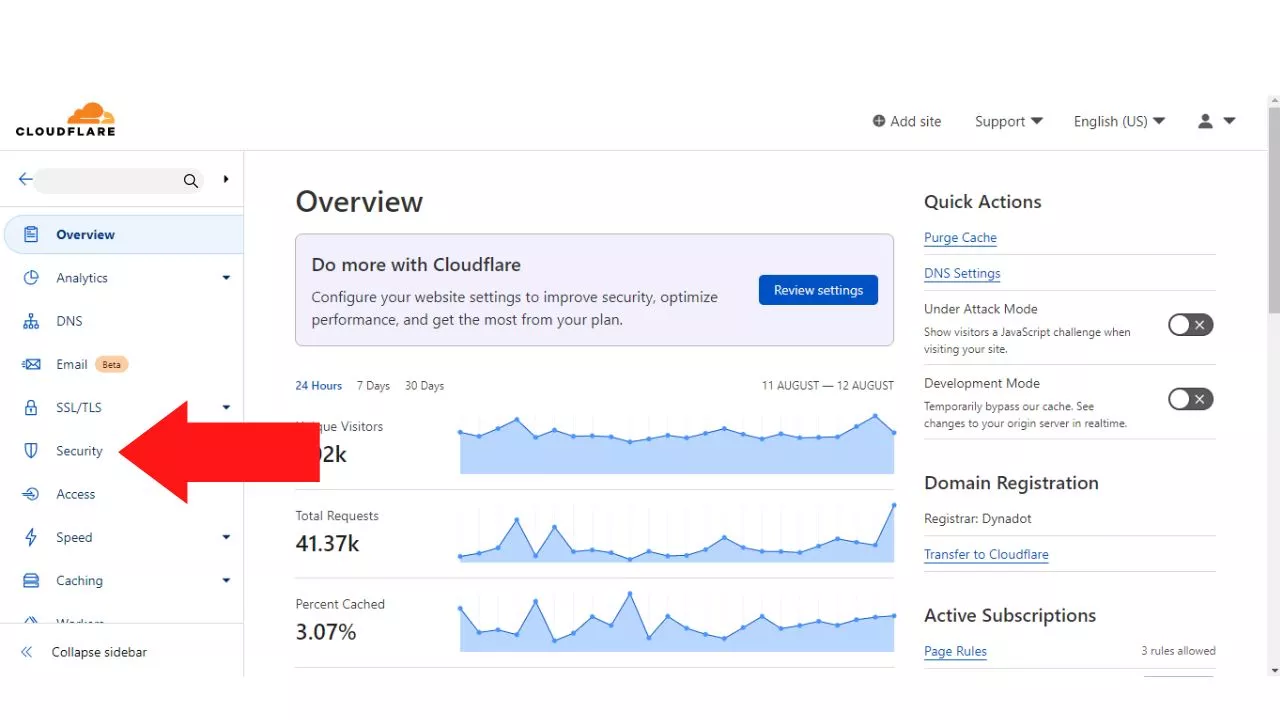Click the double-chevron collapse sidebar icon

click(27, 652)
